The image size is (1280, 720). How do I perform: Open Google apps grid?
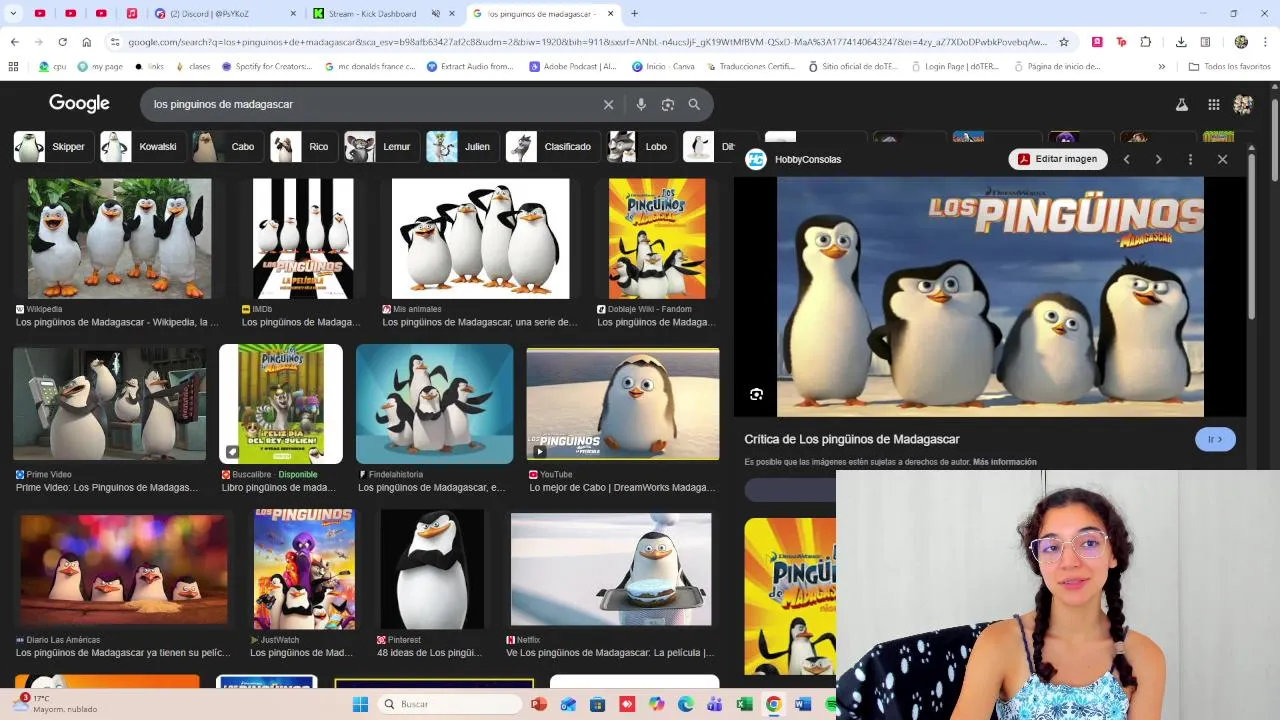click(x=1213, y=104)
